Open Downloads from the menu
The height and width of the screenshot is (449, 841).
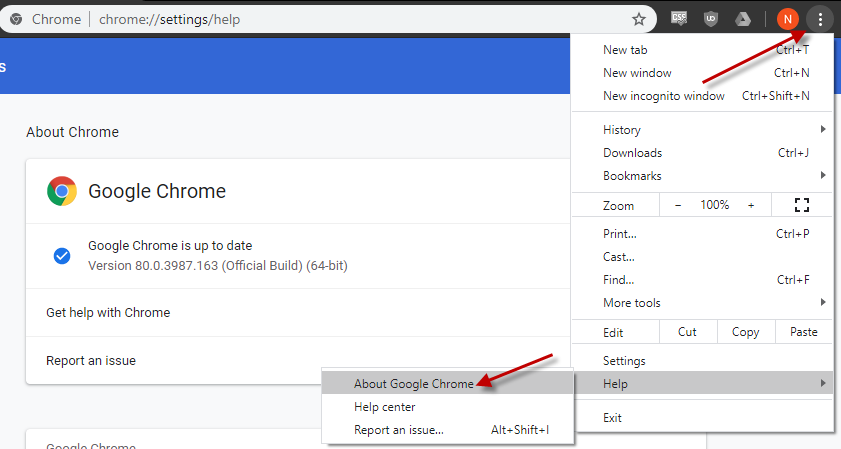tap(632, 153)
